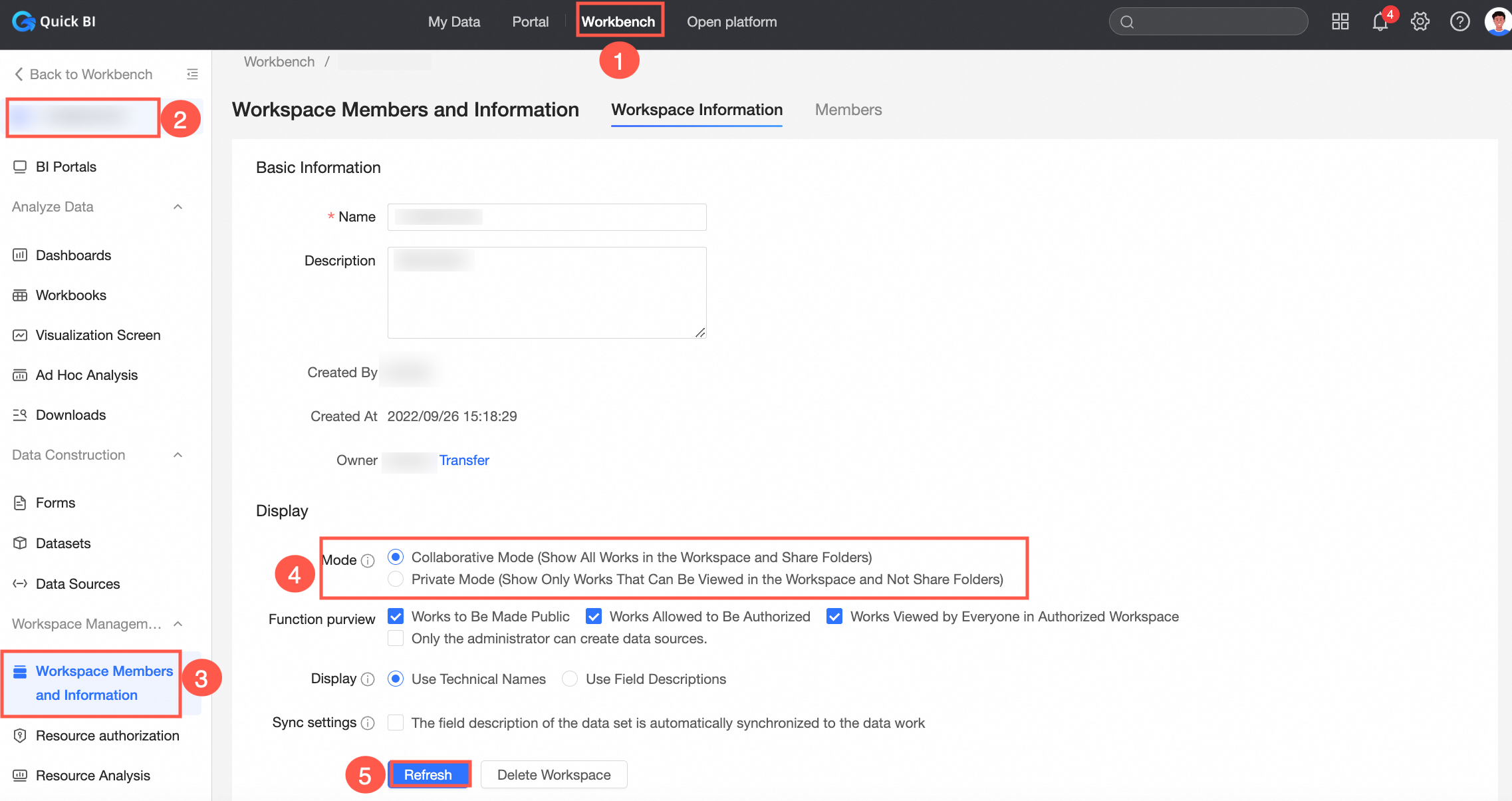Switch to My Data in the top navigation
The width and height of the screenshot is (1512, 801).
[x=454, y=21]
